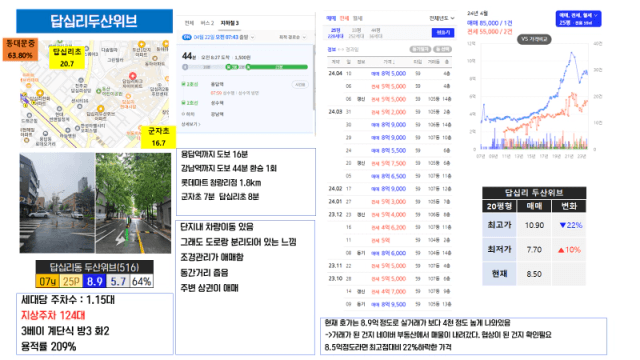Click the second gray pill above the price table
Screen dimensions: 640x360
[442, 49]
